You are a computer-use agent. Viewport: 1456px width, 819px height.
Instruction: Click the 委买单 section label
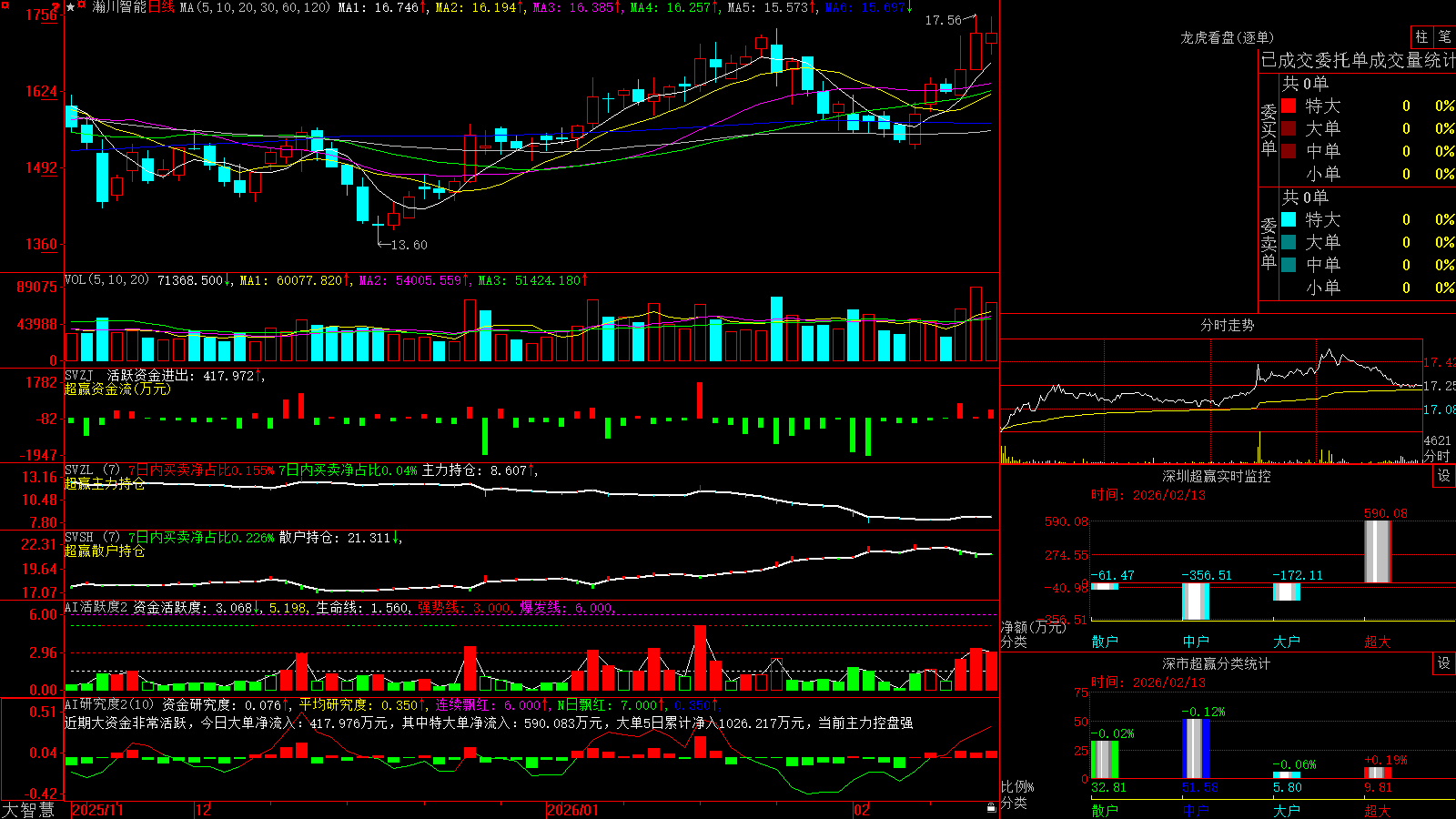1269,130
